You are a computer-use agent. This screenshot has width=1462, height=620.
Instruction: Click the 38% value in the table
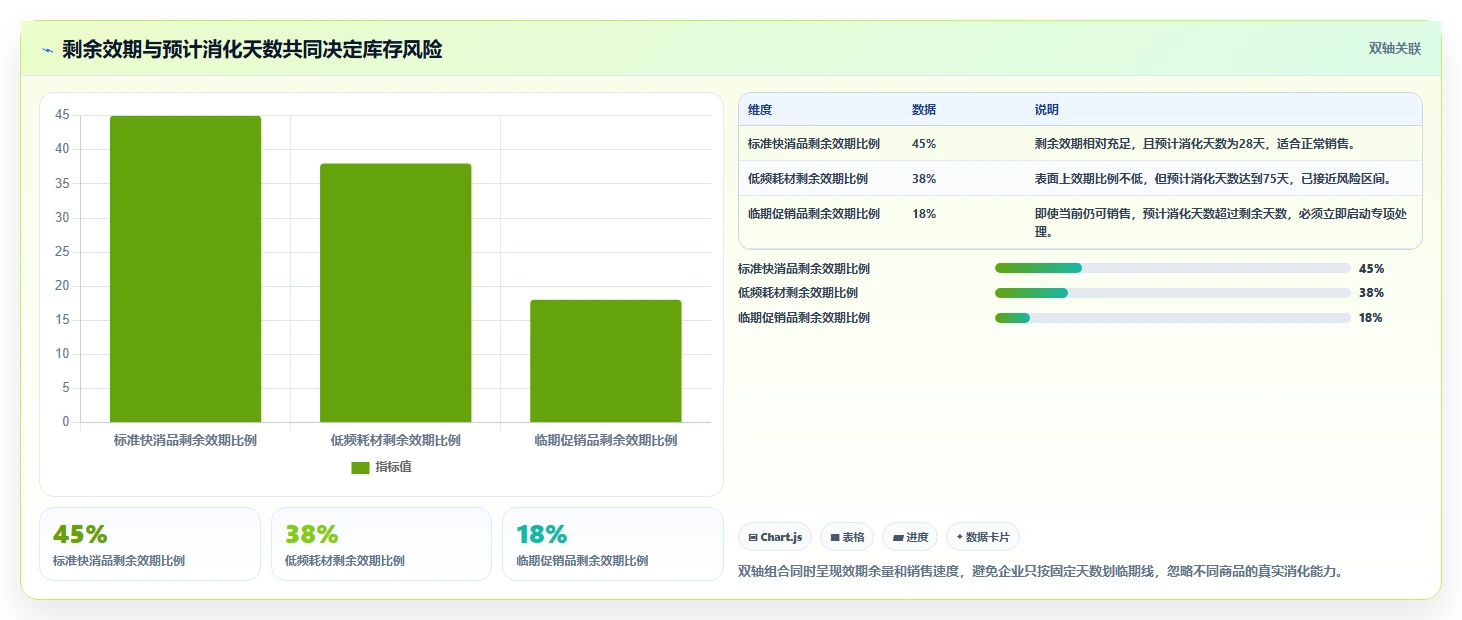click(924, 179)
